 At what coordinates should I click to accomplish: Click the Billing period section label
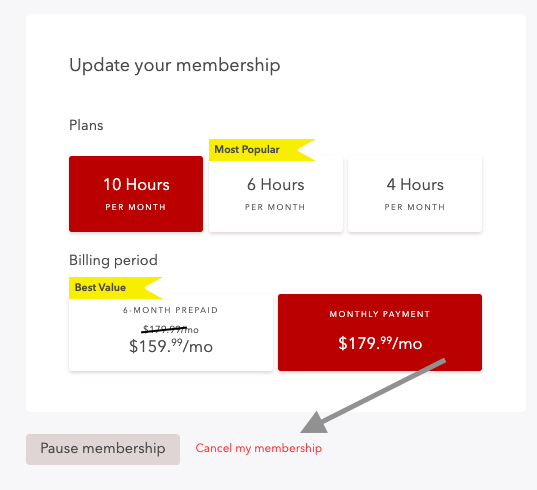(113, 260)
